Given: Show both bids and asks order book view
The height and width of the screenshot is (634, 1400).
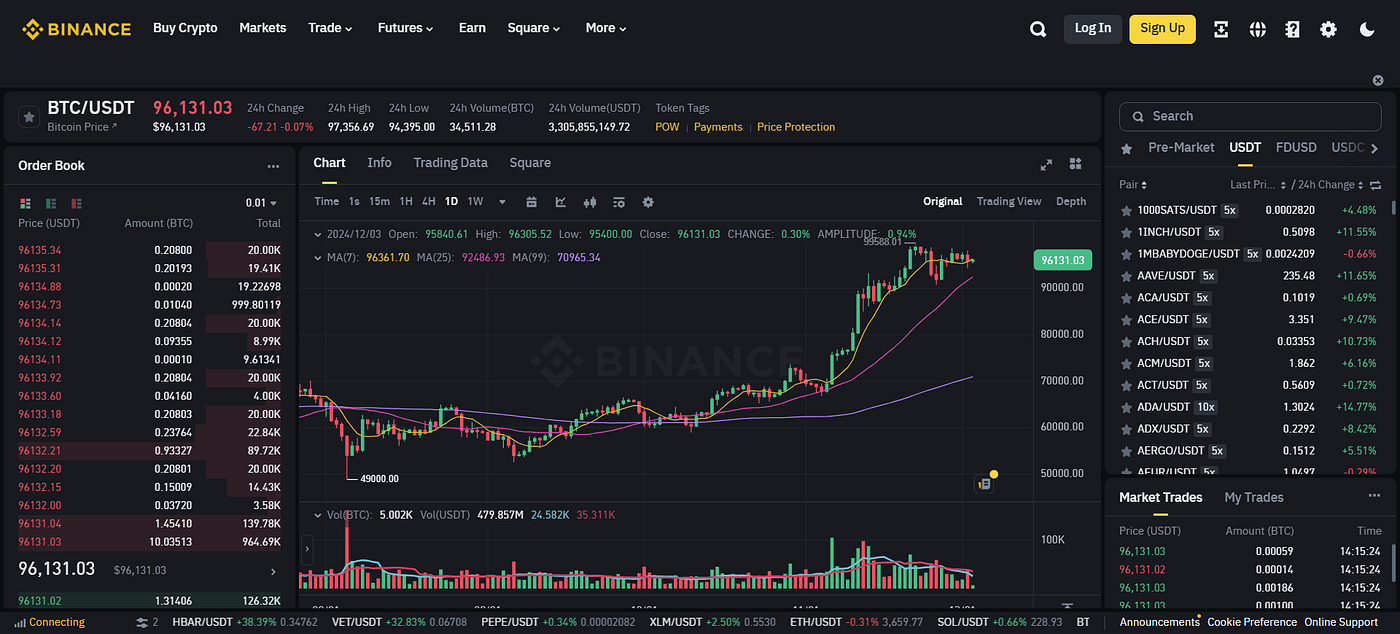Looking at the screenshot, I should coord(25,203).
